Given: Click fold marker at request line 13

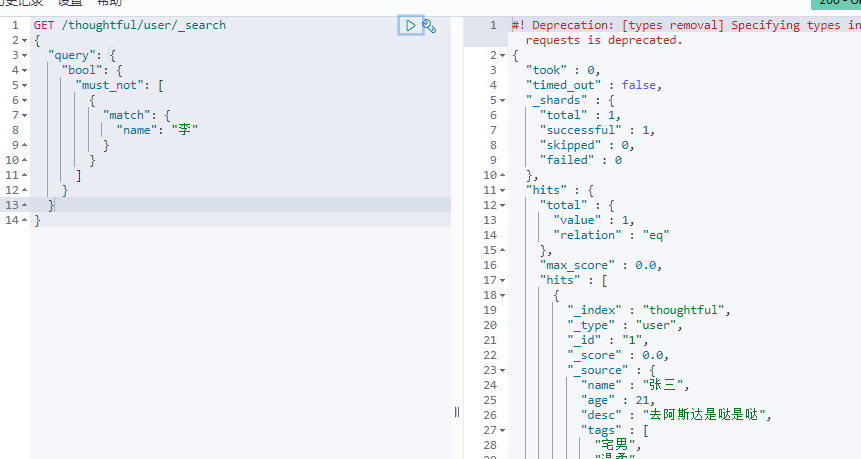Looking at the screenshot, I should coord(25,205).
